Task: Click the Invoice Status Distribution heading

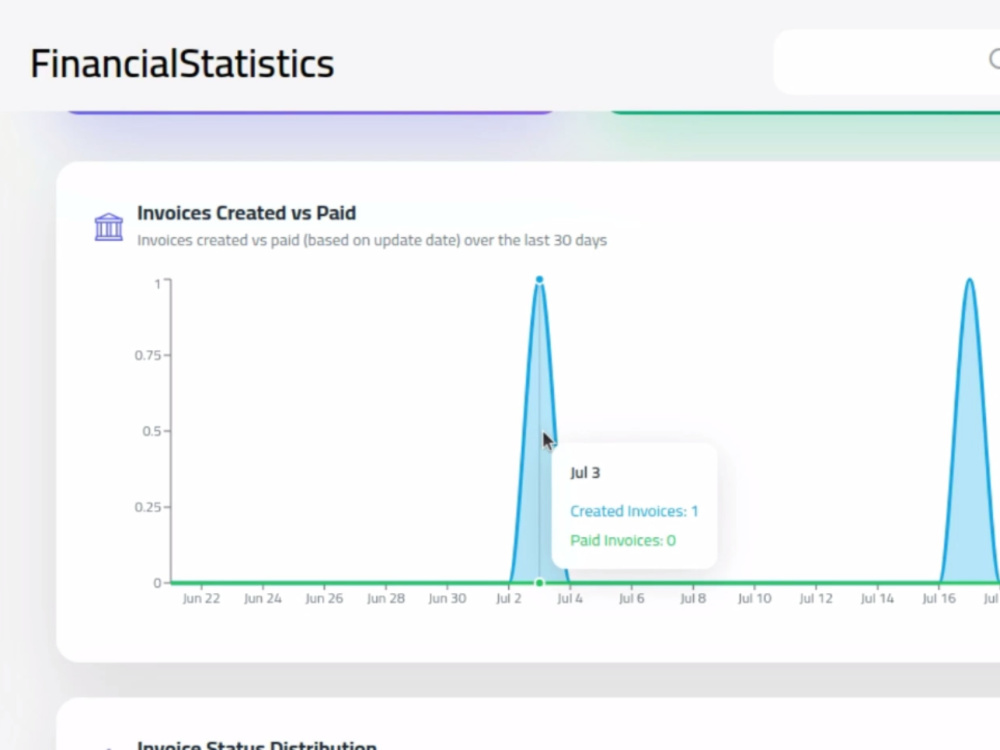Action: pos(257,745)
